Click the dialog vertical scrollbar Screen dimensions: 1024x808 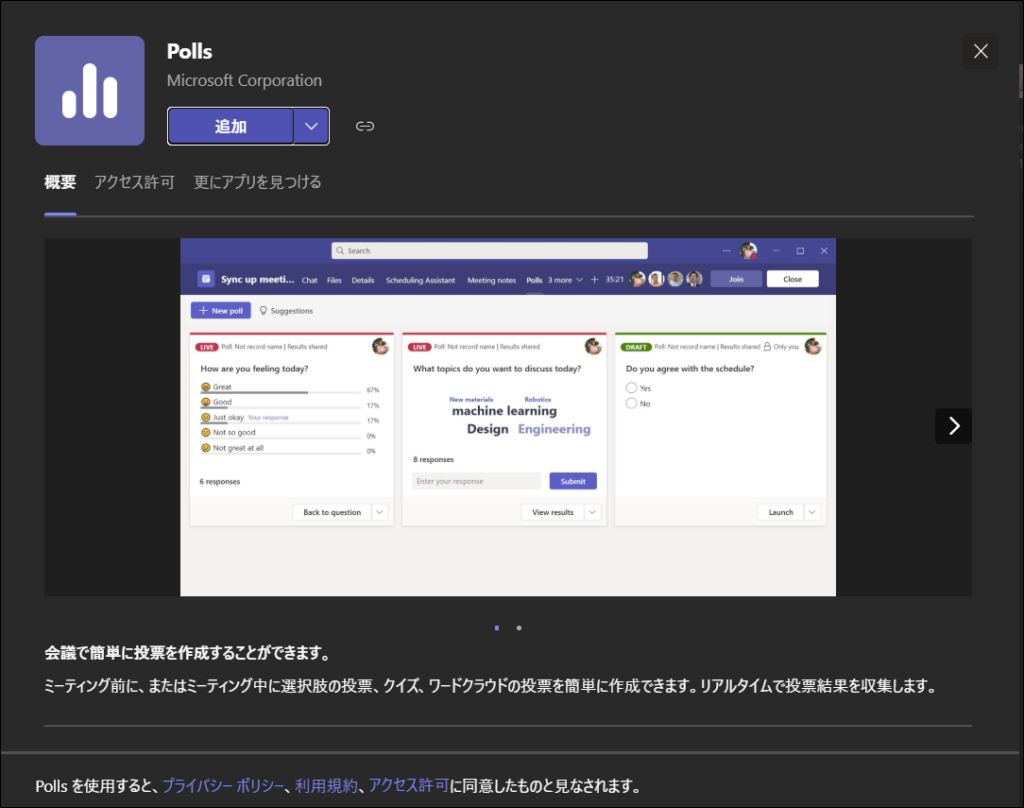1021,82
